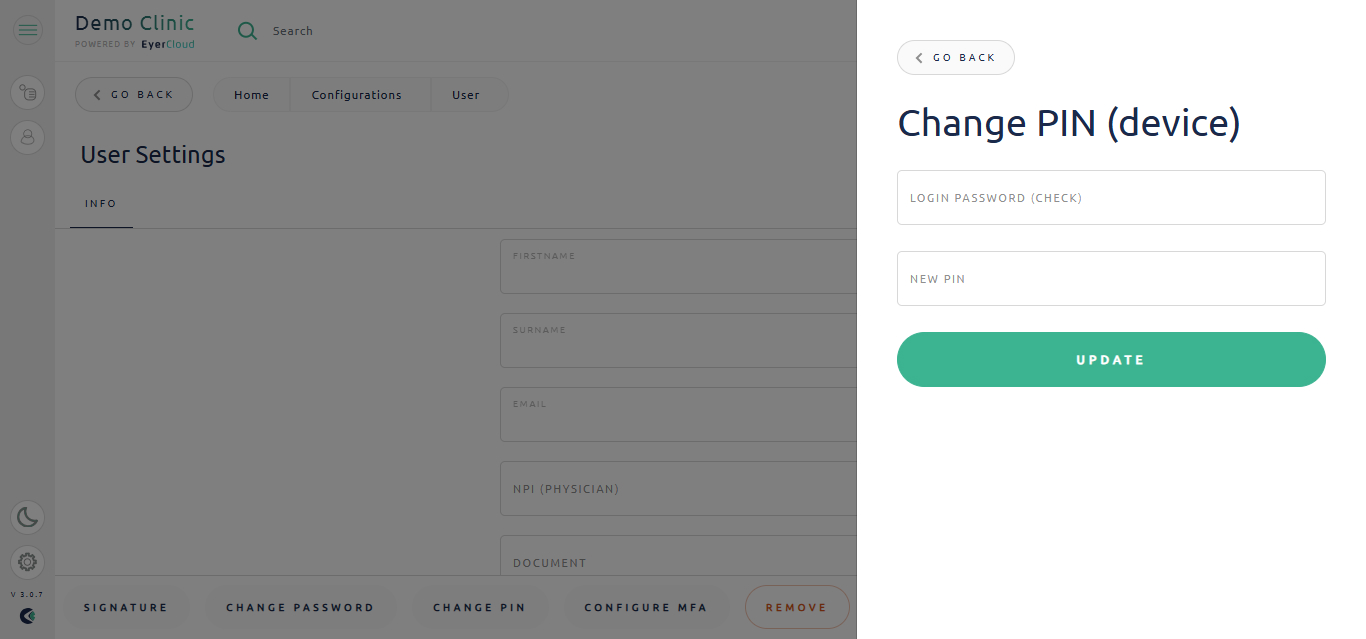Open the patient profile sidebar icon
Screen dimensions: 1366x639
pos(28,137)
